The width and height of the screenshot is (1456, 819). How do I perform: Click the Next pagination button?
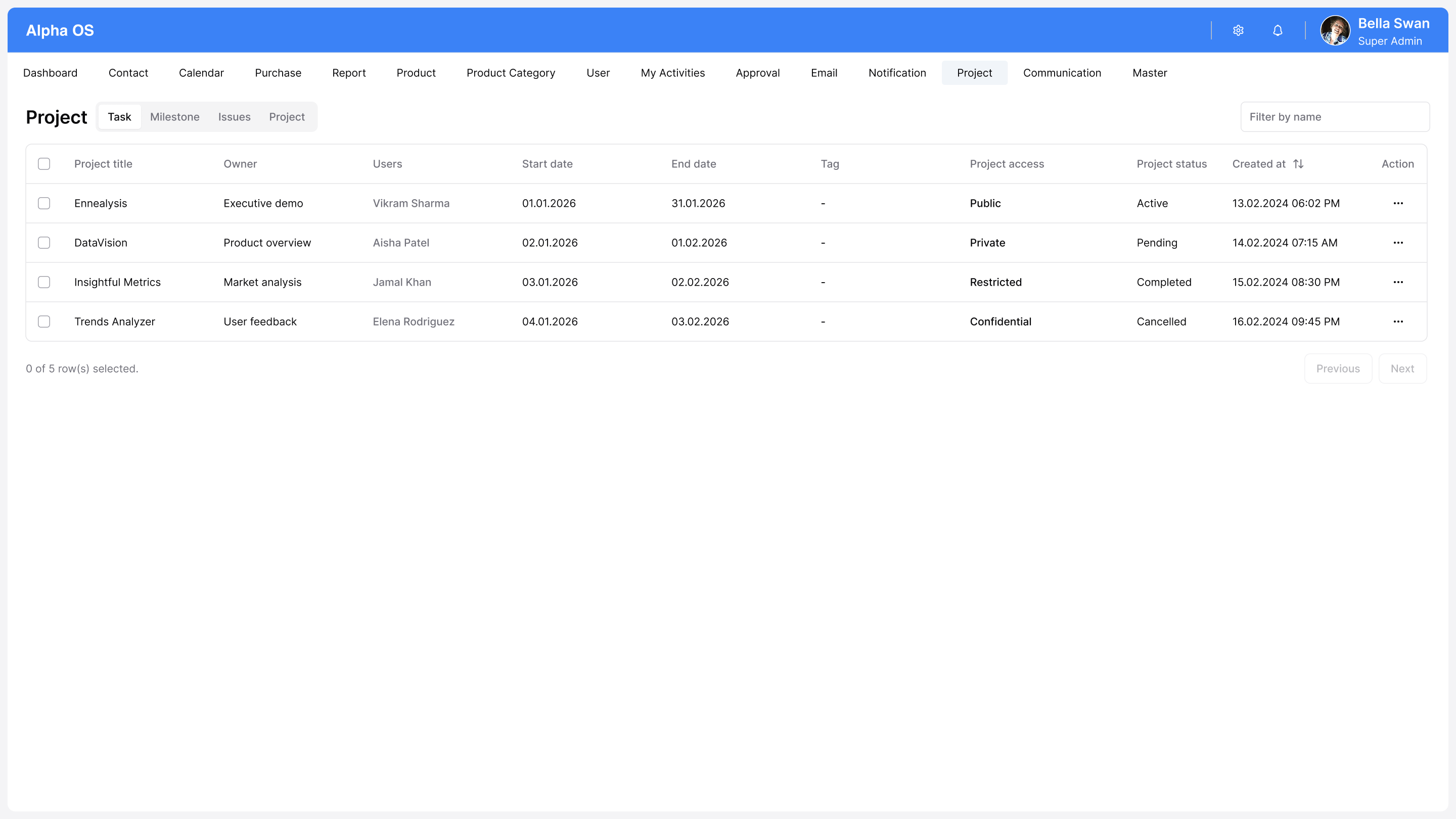tap(1402, 369)
